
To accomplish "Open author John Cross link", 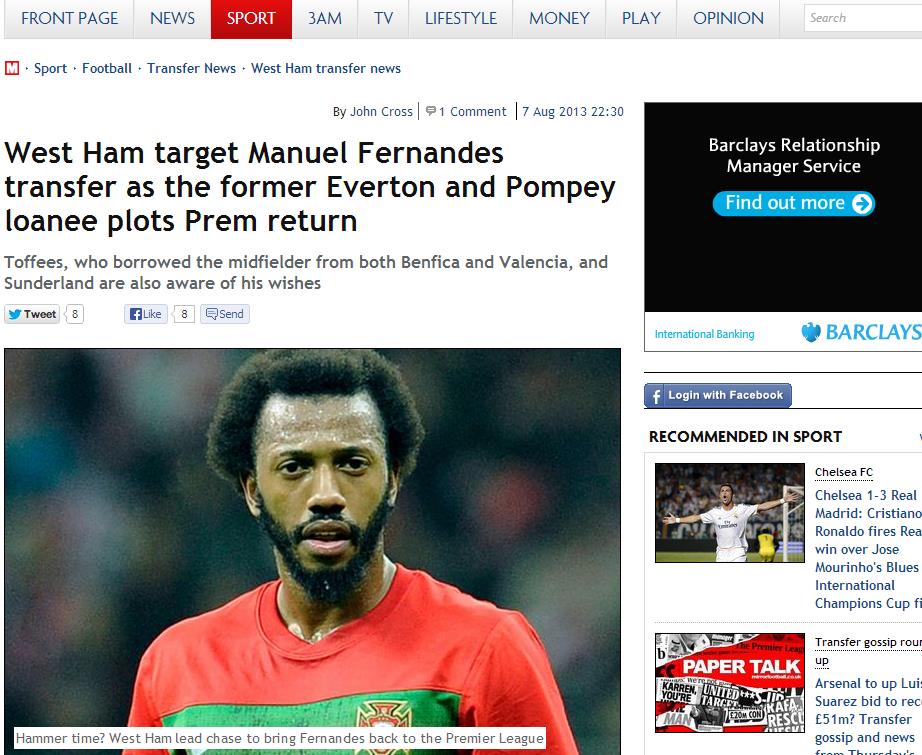I will [381, 111].
